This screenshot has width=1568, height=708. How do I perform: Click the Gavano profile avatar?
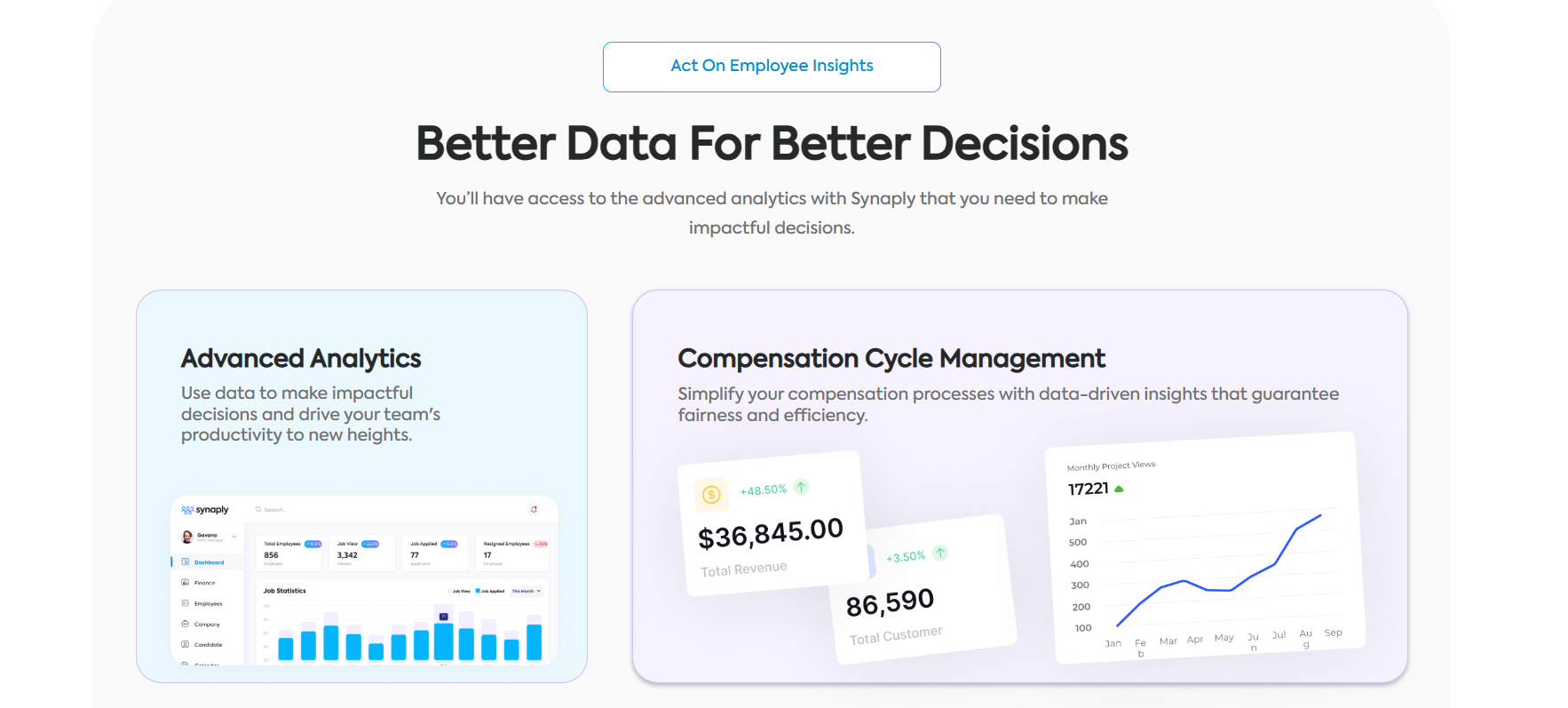pos(187,537)
